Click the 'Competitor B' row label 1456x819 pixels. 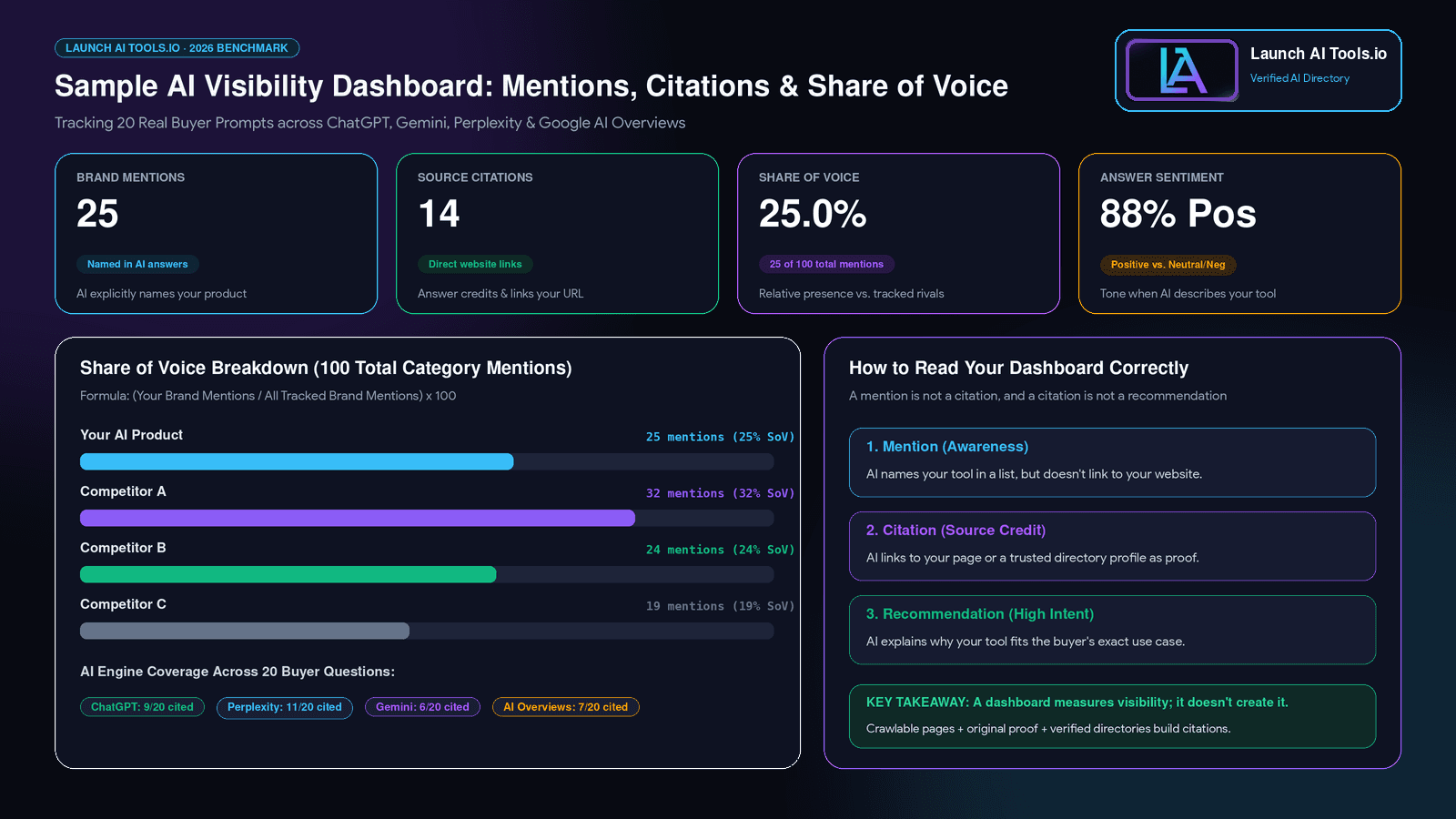123,548
